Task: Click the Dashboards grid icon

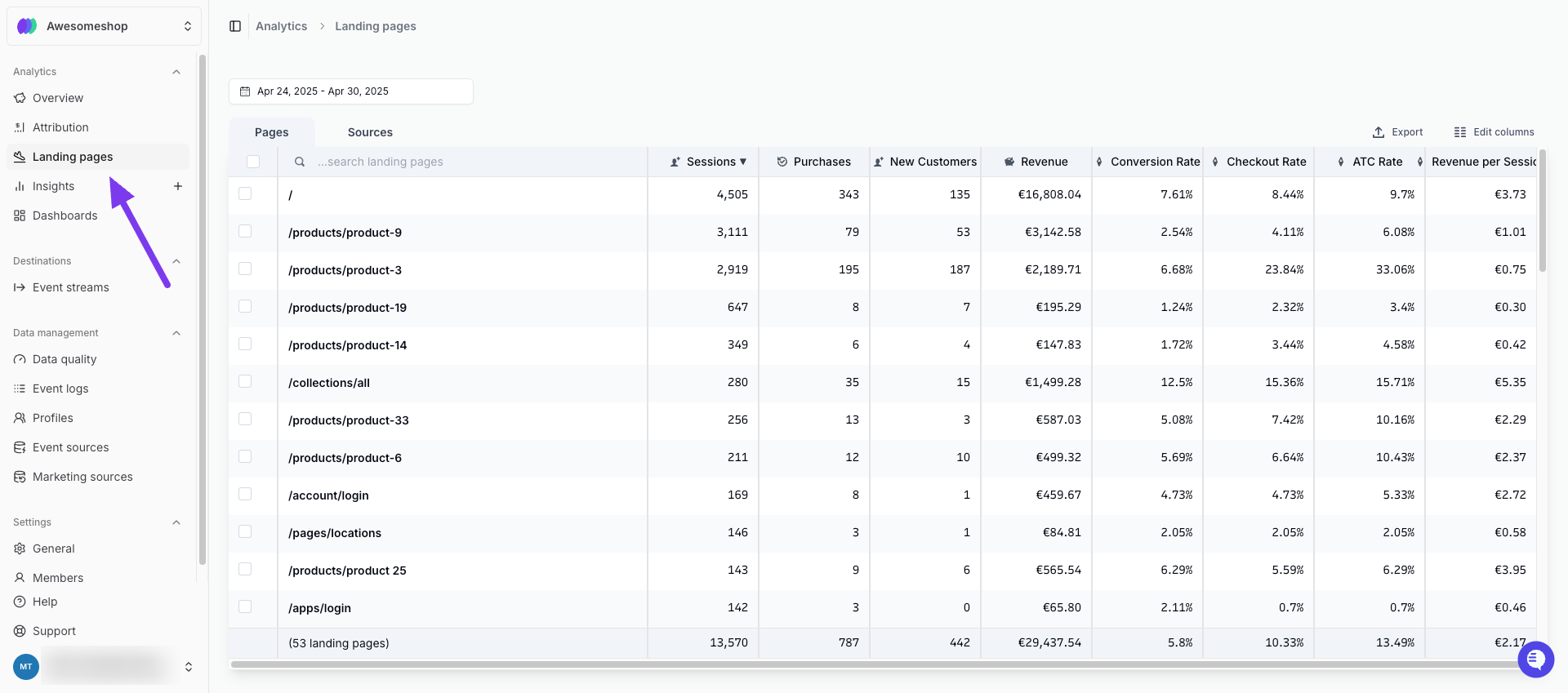Action: click(x=20, y=215)
